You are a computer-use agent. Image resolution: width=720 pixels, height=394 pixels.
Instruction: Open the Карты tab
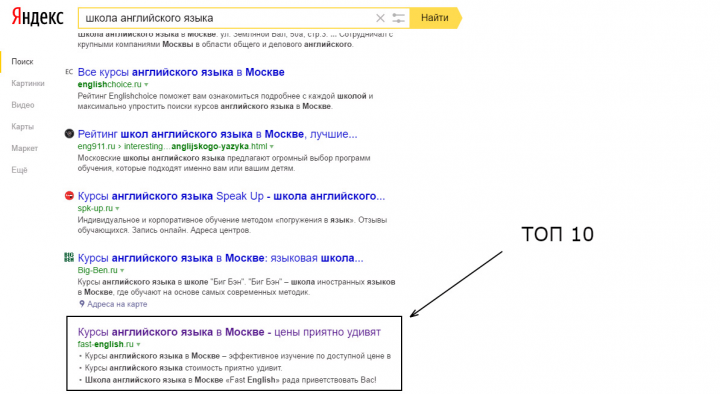point(22,126)
